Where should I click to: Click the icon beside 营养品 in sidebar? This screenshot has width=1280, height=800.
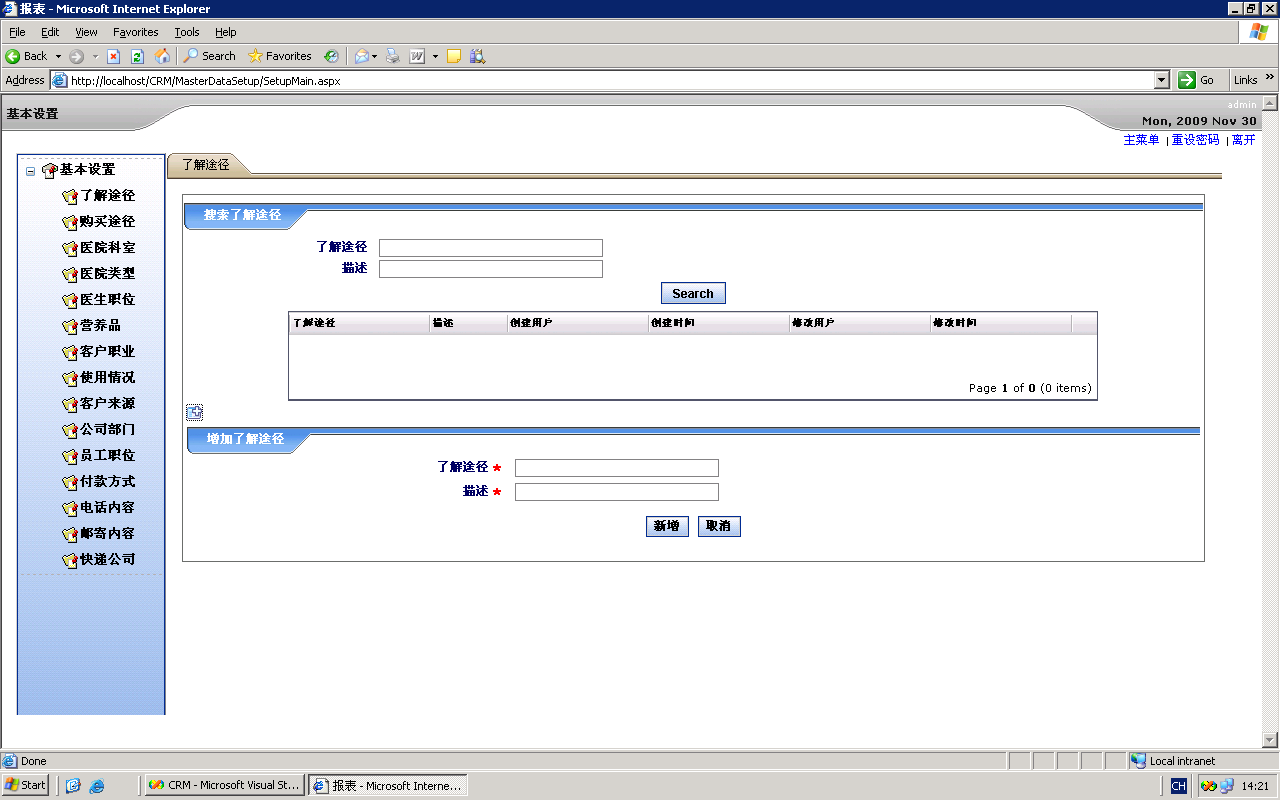click(x=69, y=326)
